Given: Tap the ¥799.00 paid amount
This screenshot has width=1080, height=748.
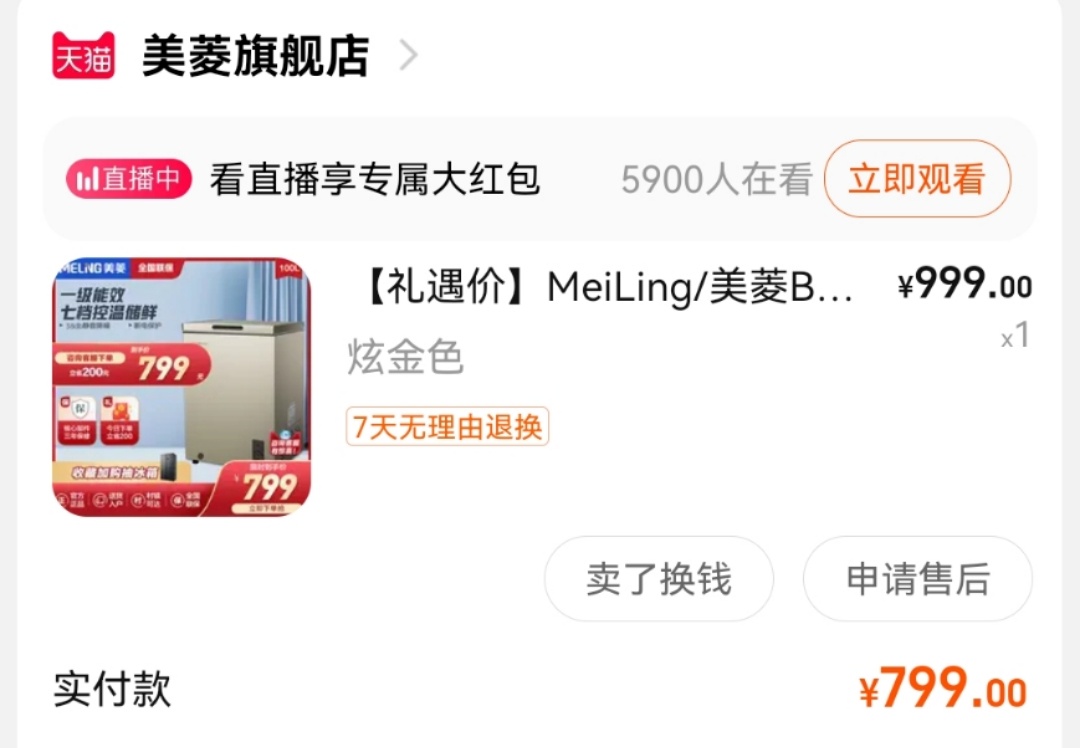Looking at the screenshot, I should [943, 688].
